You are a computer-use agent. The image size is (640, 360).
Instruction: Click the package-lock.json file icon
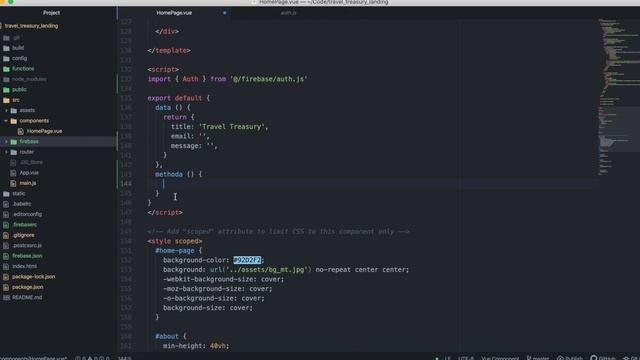click(6, 277)
